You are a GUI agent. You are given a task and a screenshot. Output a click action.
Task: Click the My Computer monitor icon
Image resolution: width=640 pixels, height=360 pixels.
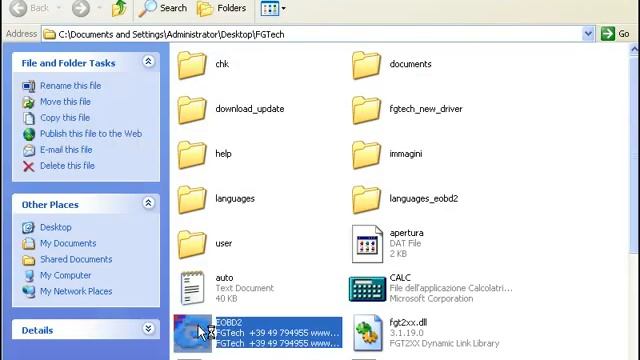coord(29,276)
